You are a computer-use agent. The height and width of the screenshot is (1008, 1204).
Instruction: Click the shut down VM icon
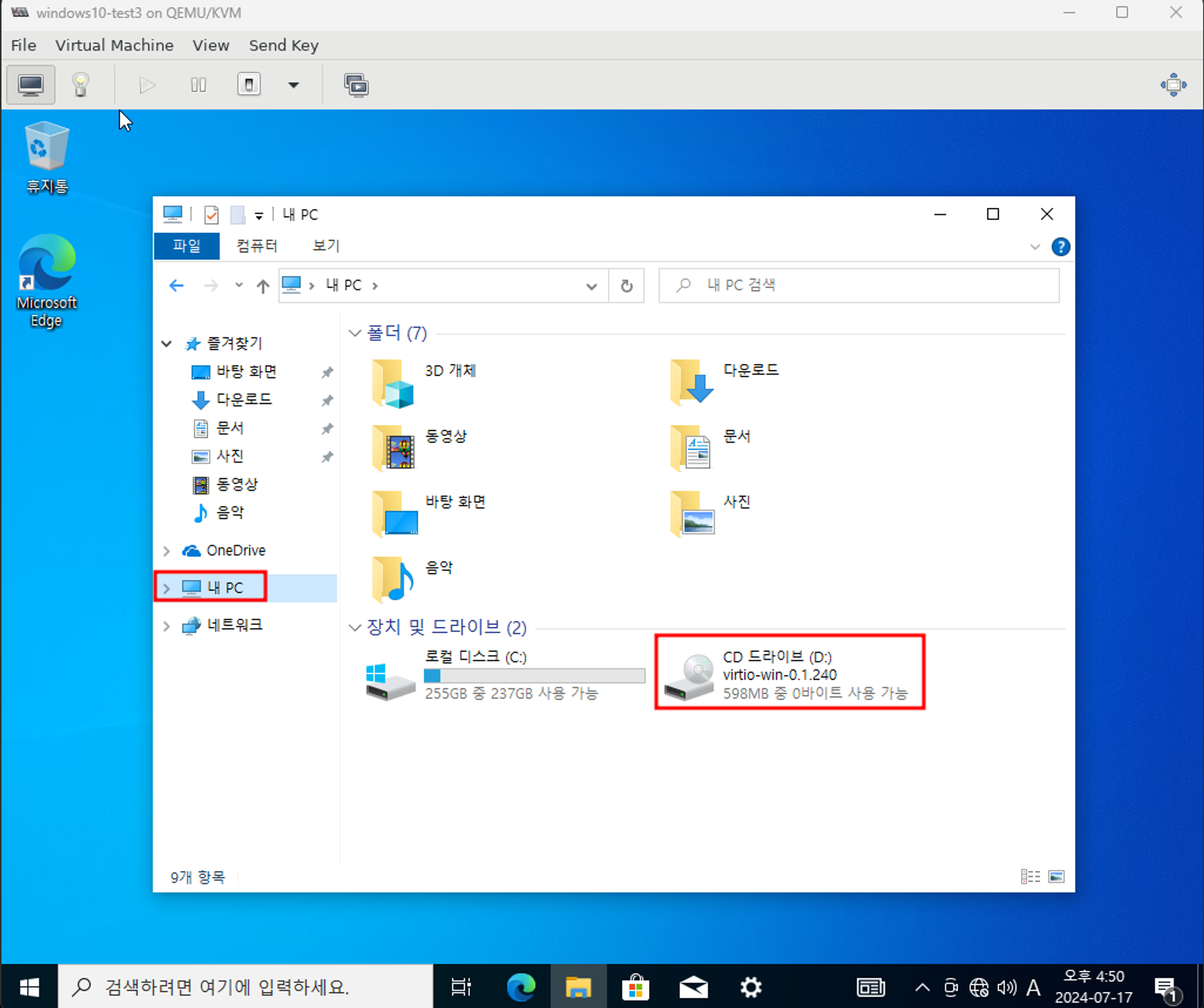click(249, 85)
